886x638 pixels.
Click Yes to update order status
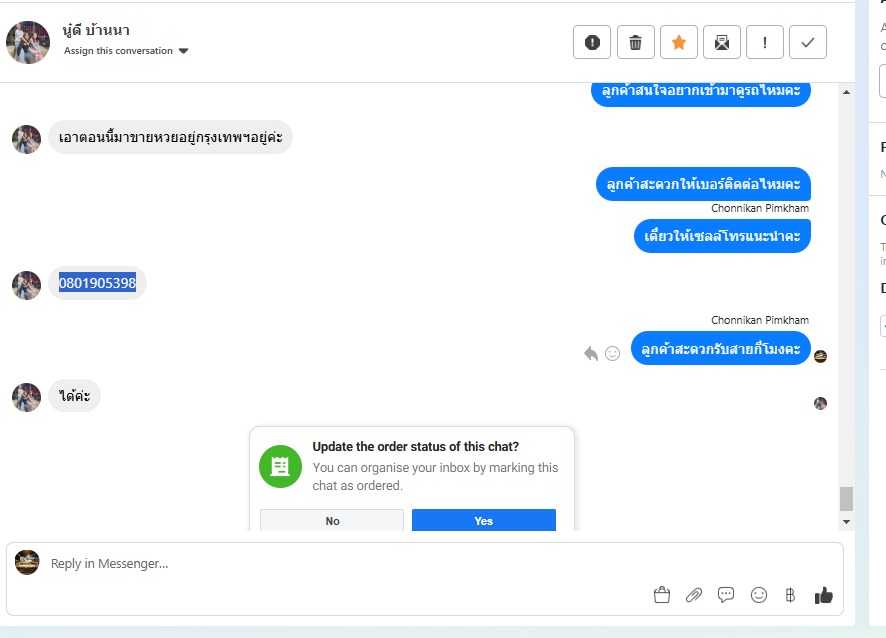point(484,520)
